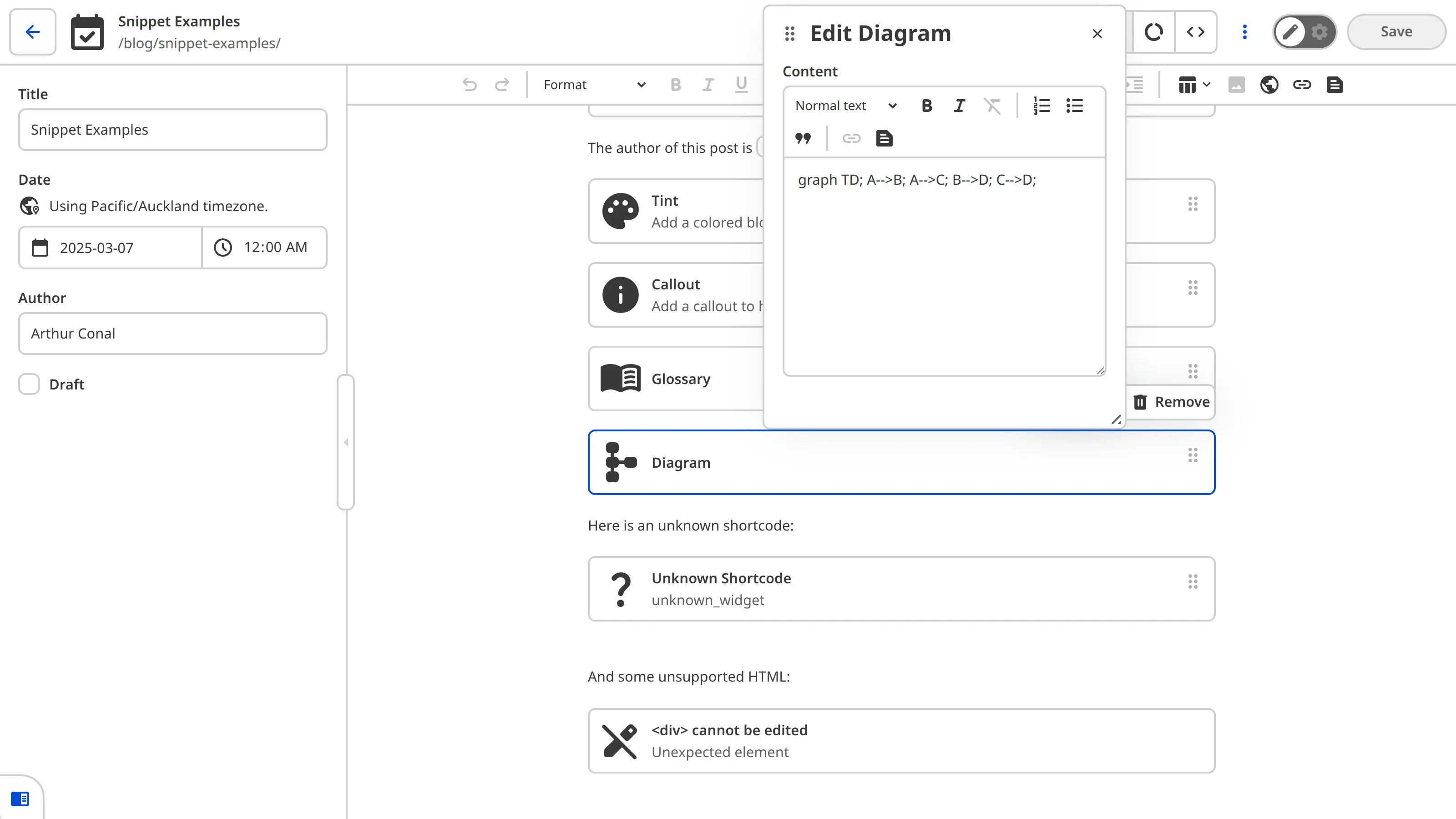Click the refresh icon near the top right
The image size is (1456, 819).
click(x=1154, y=32)
